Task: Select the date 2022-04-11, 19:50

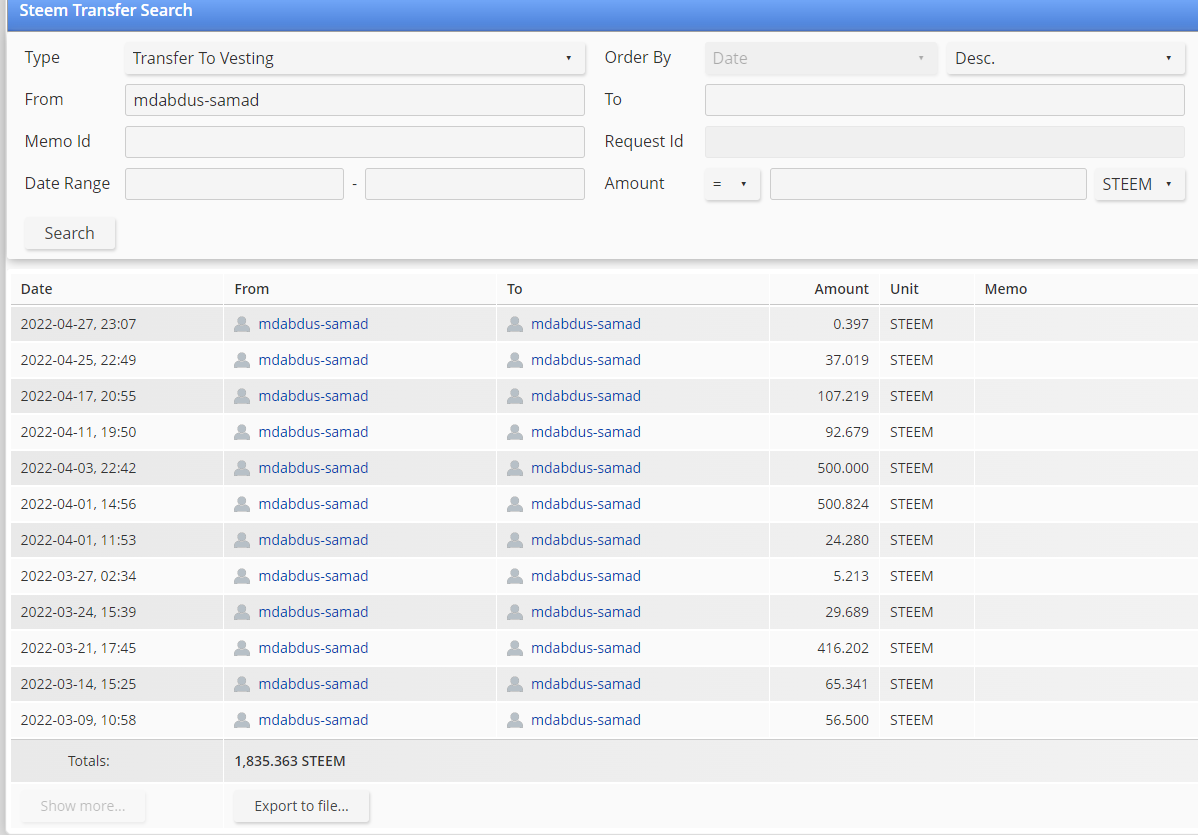Action: tap(78, 432)
